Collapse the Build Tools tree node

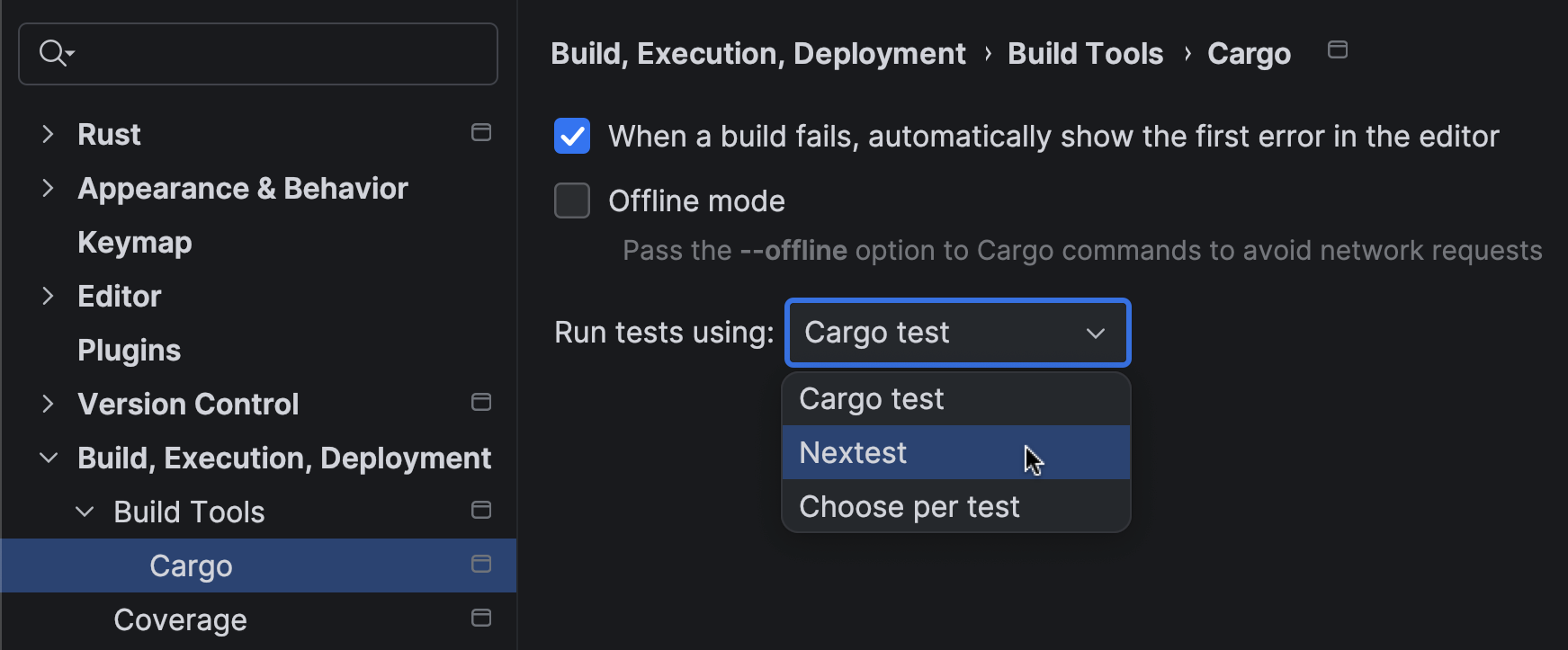click(x=85, y=512)
